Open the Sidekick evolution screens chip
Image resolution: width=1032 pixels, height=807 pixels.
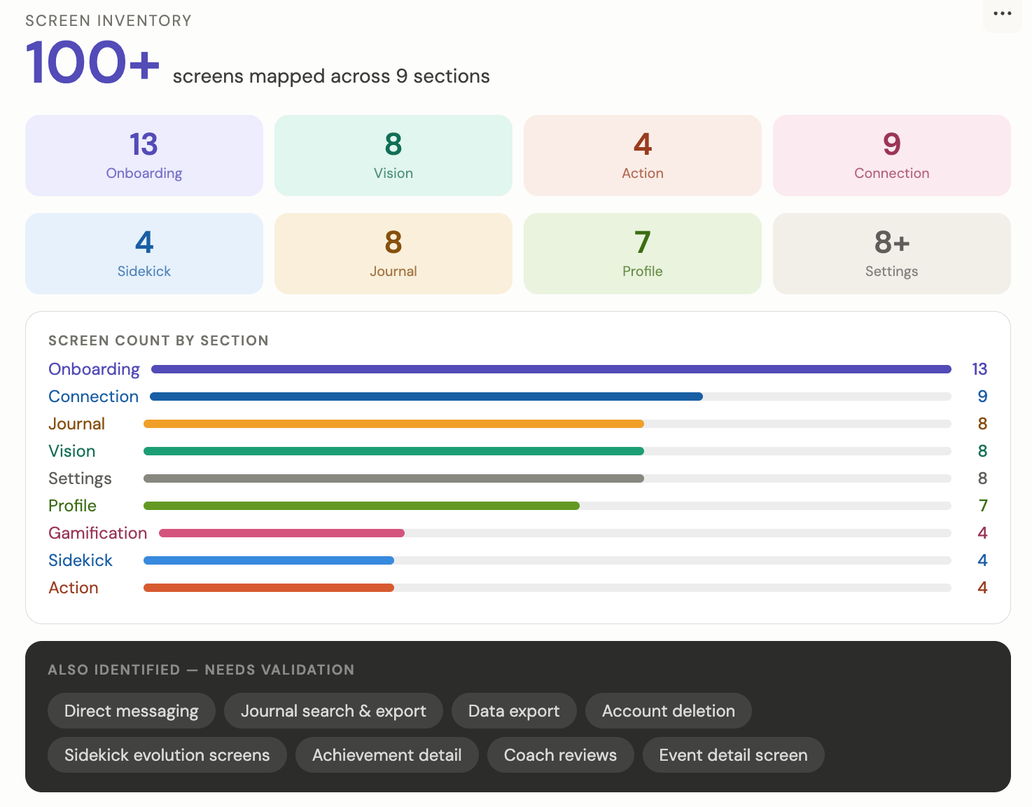[x=167, y=755]
